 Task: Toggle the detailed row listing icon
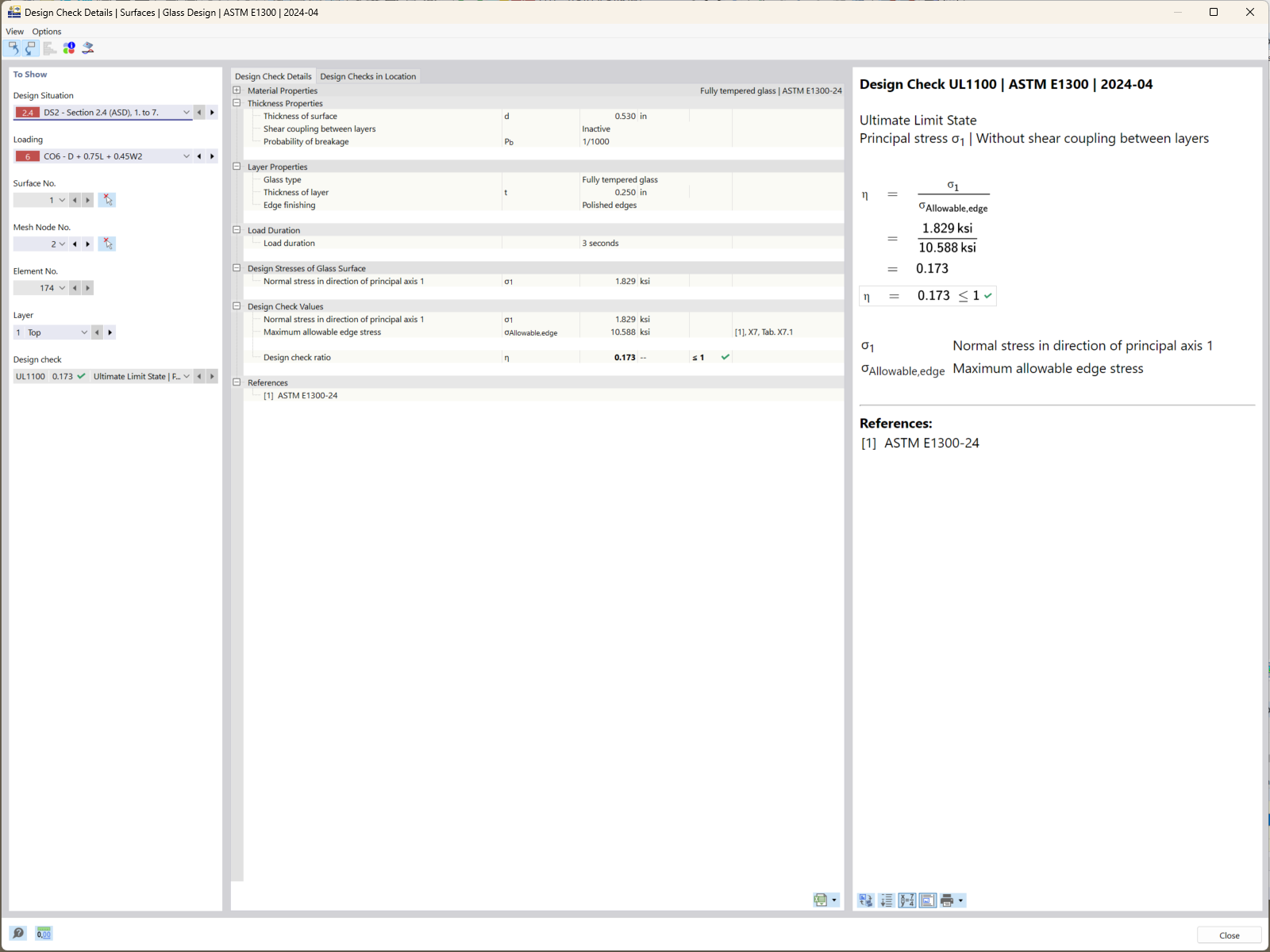[x=885, y=900]
